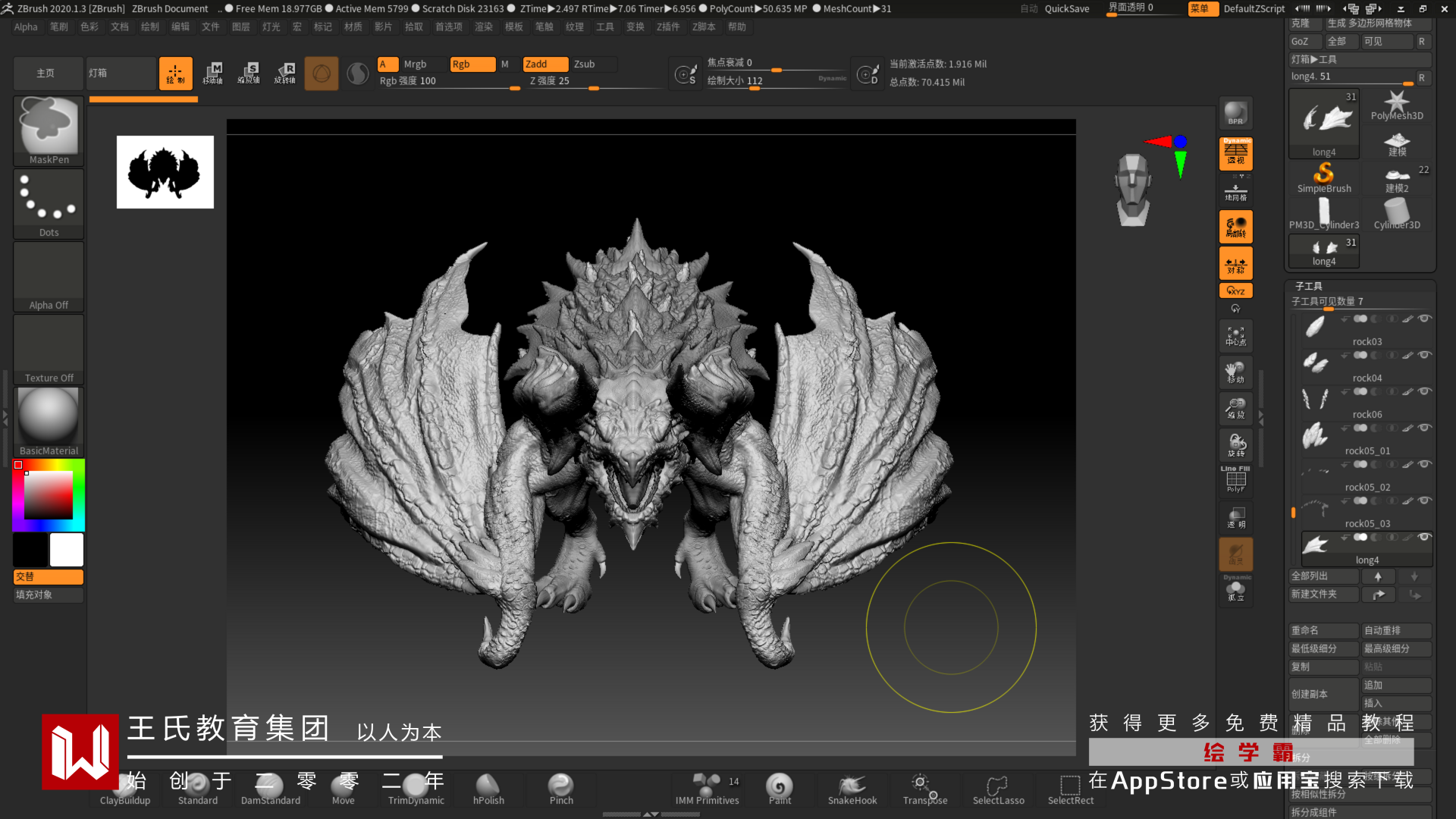Choose the SnakeHook brush
The image size is (1456, 819).
coord(852,789)
